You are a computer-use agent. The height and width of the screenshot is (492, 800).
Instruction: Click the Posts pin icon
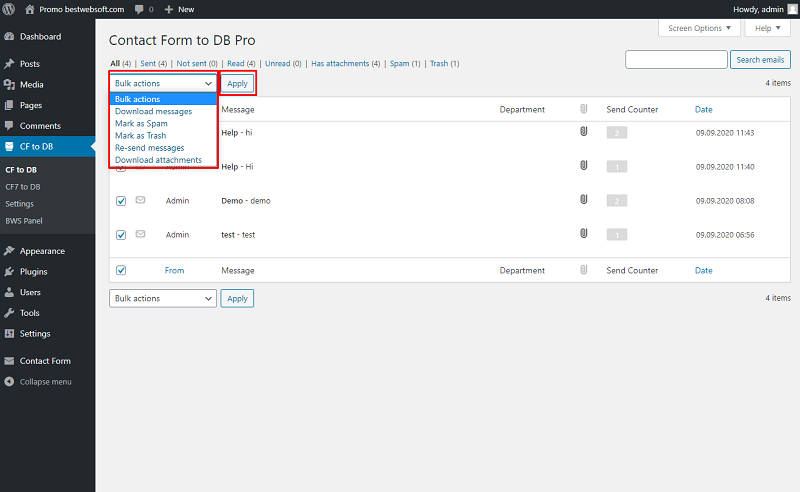pos(9,64)
